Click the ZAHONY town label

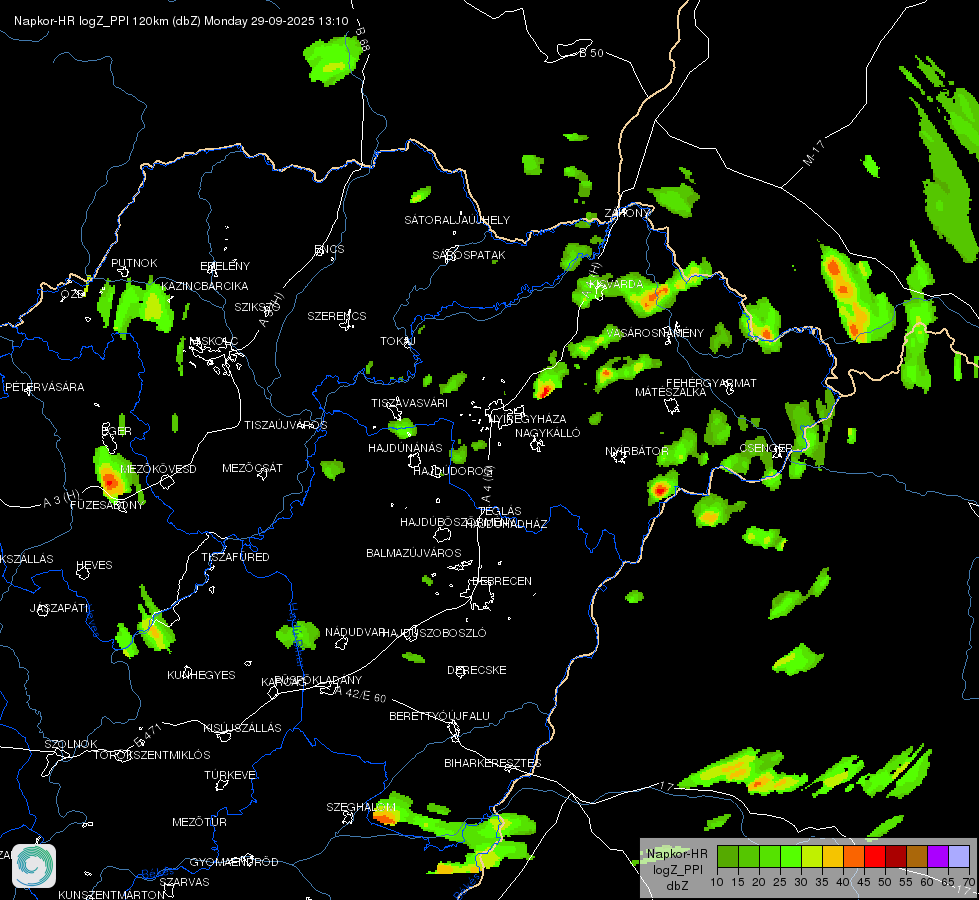tap(628, 213)
